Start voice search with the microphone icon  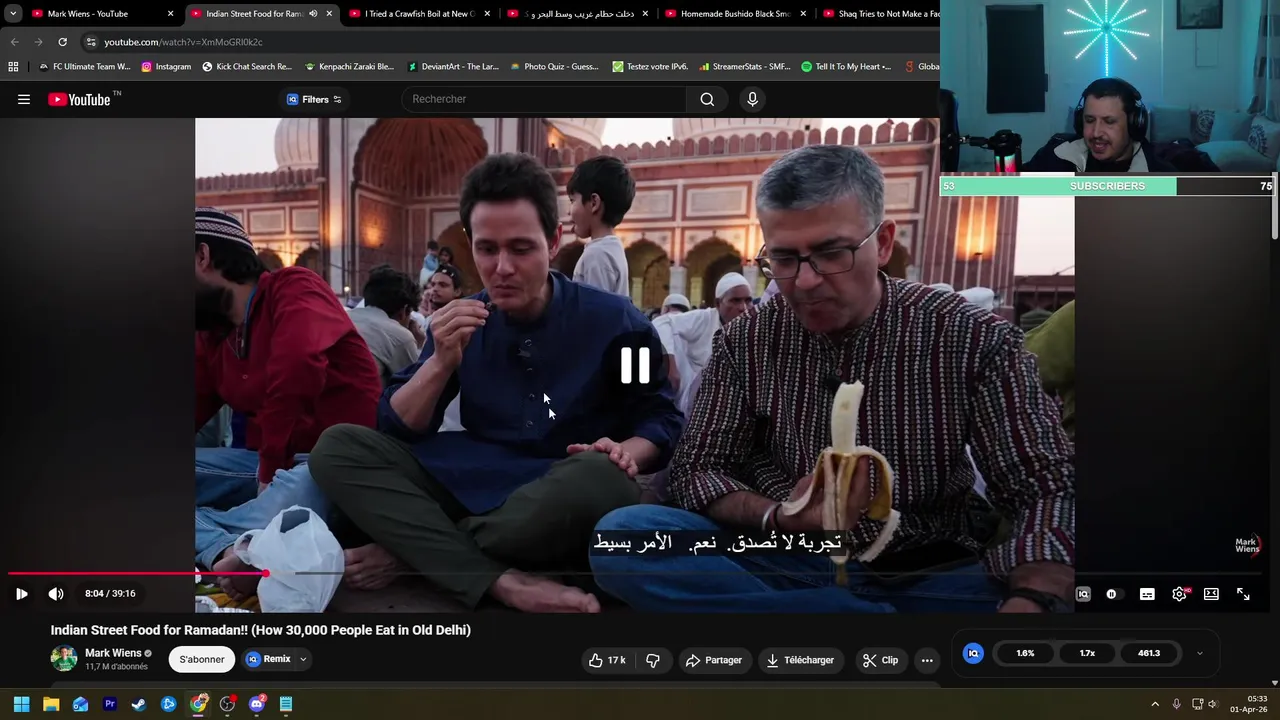pos(753,99)
